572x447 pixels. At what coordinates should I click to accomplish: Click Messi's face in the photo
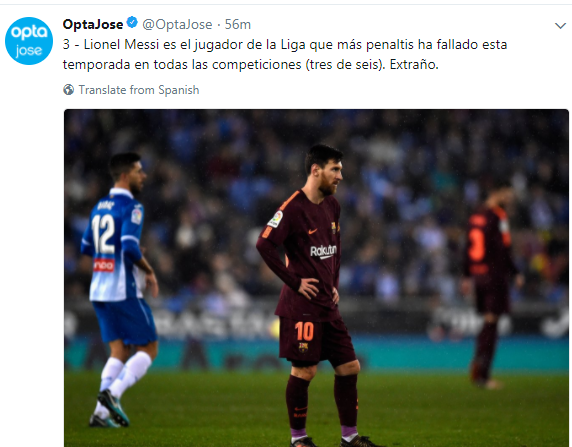(x=330, y=174)
